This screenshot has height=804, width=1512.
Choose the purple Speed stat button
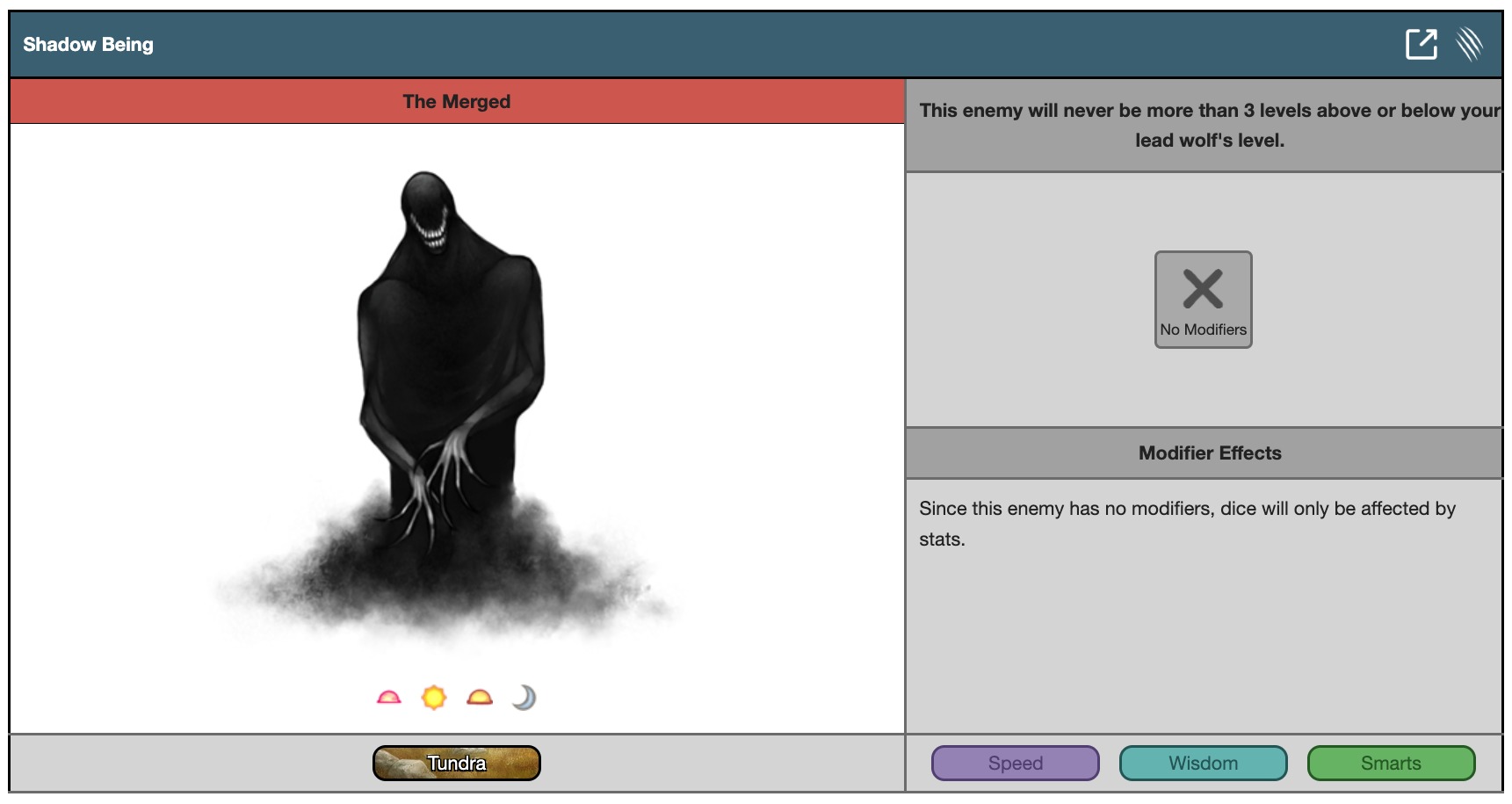(x=1015, y=763)
